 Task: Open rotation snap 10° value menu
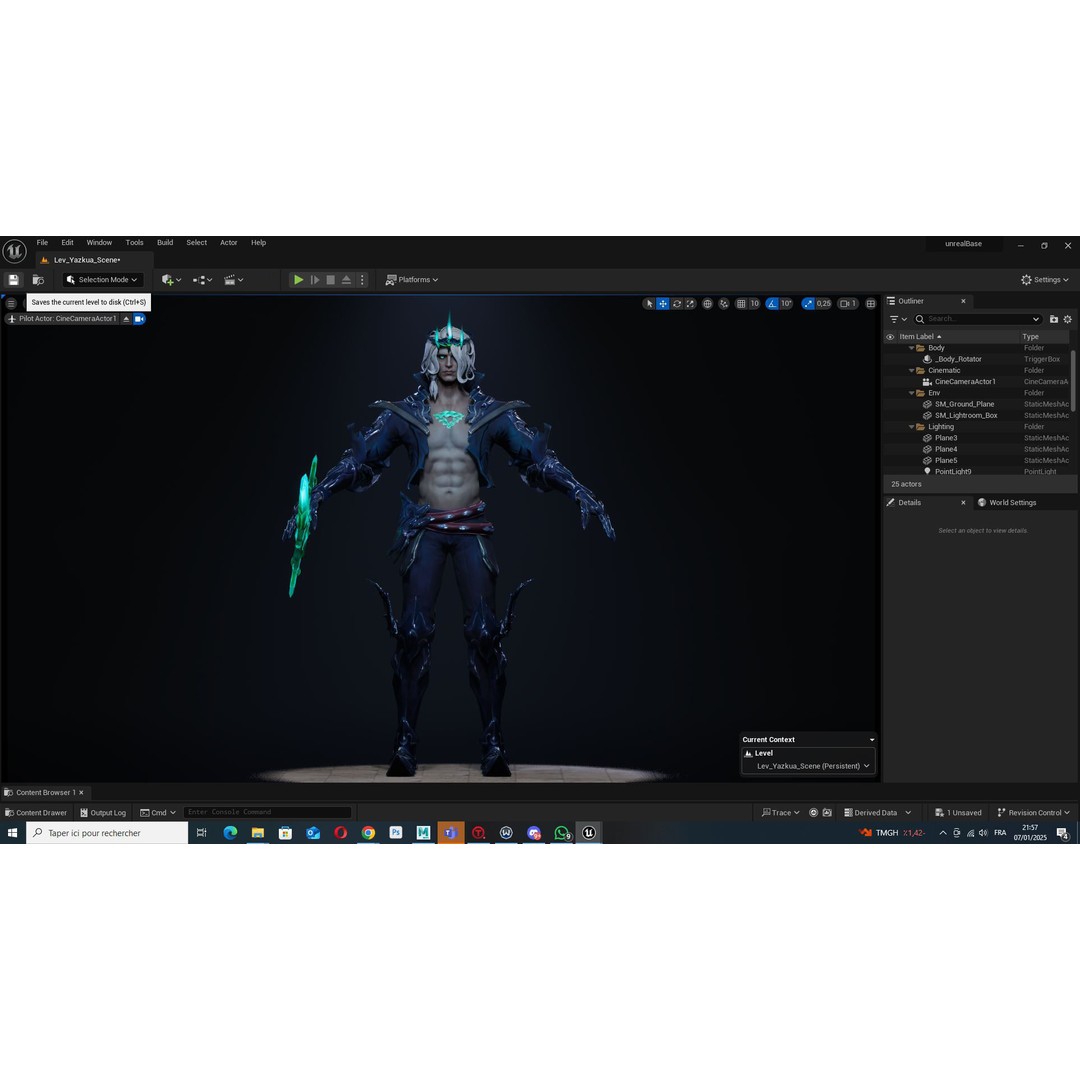tap(787, 304)
